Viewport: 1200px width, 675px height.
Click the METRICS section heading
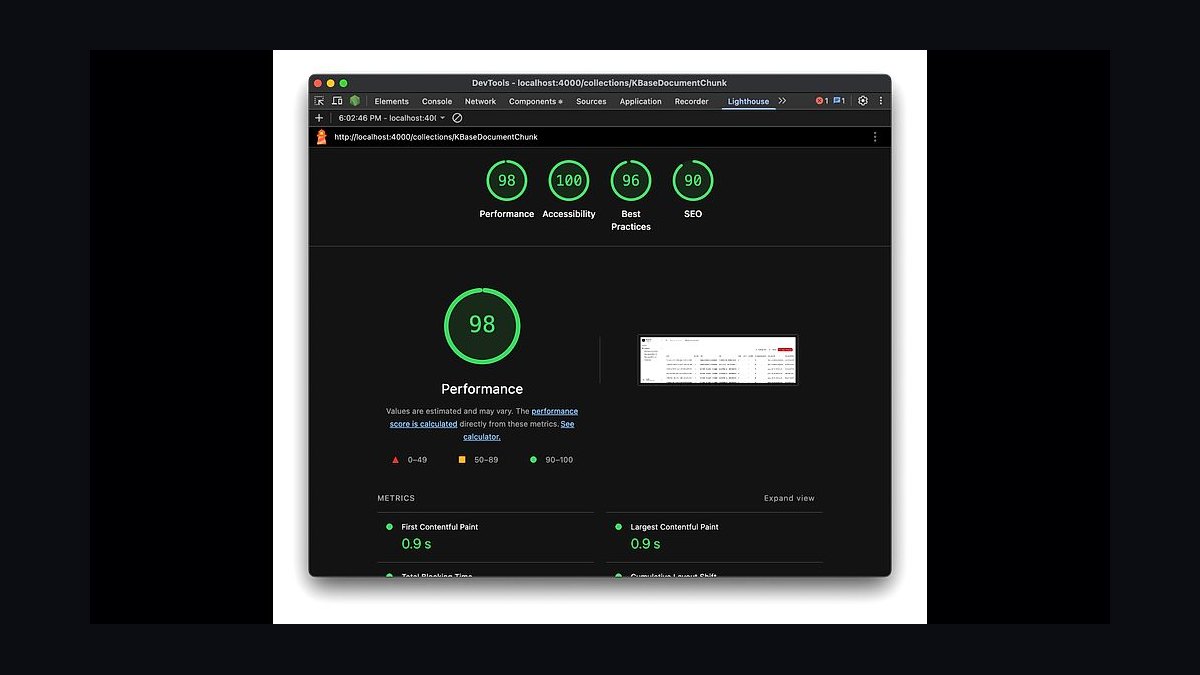(396, 498)
